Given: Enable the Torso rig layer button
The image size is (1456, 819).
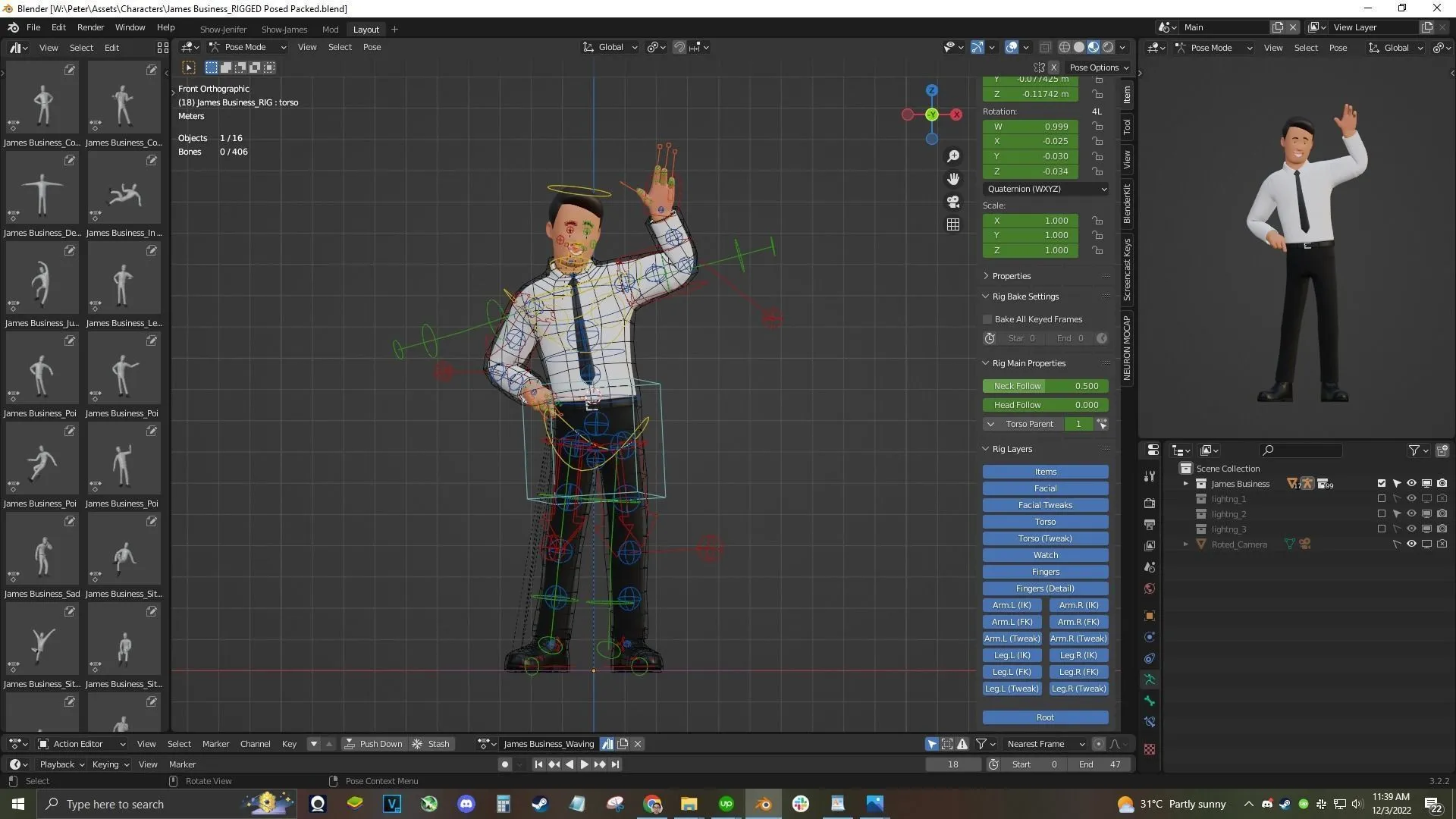Looking at the screenshot, I should coord(1045,522).
